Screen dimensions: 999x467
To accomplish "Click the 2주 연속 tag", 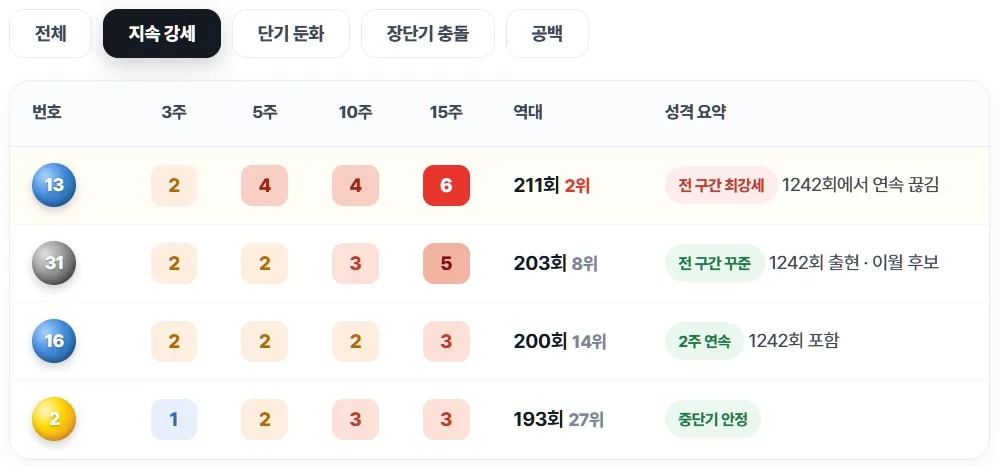I will click(704, 341).
